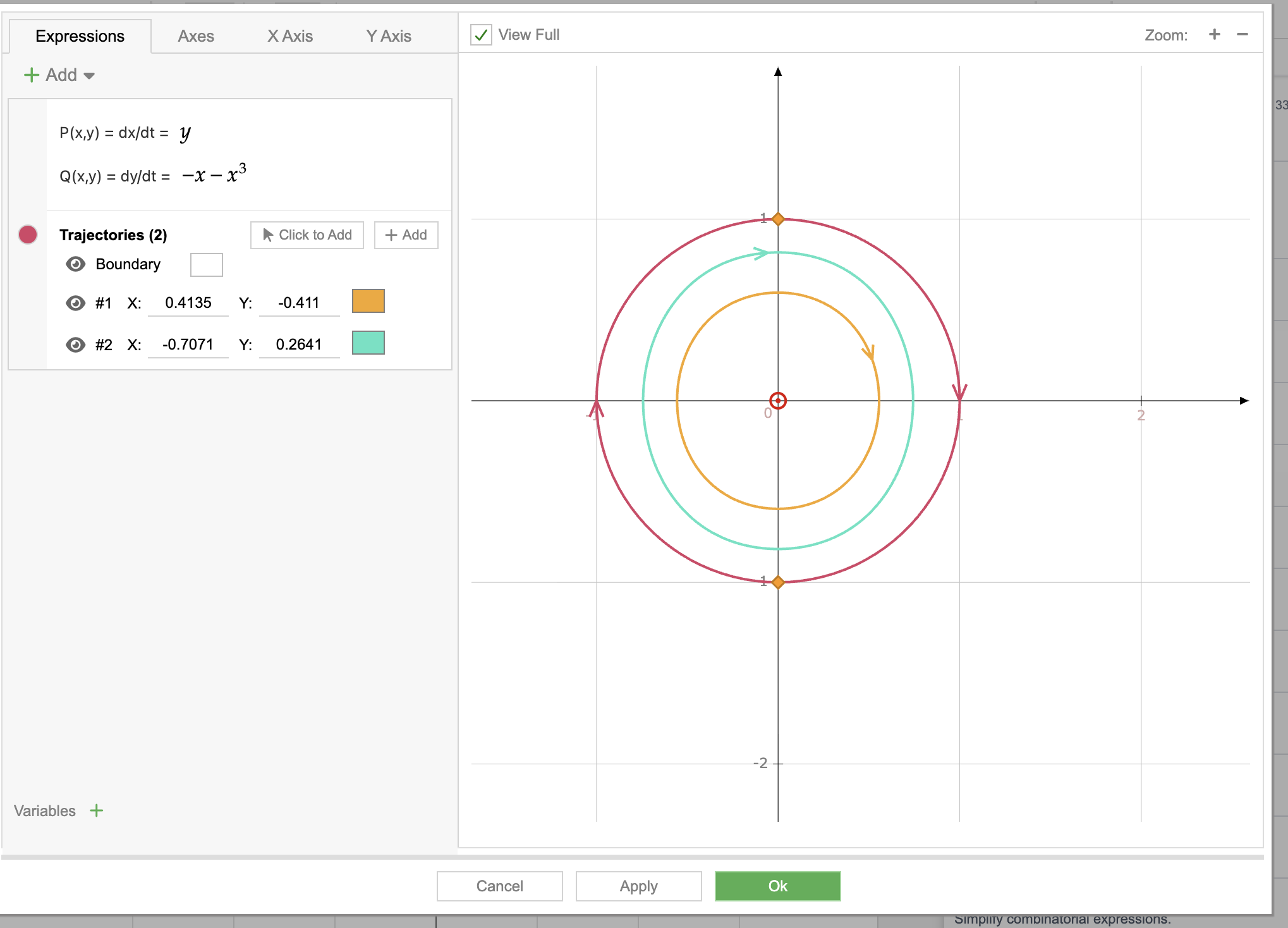Click the Trajectories (2) heading
Viewport: 1288px width, 928px height.
click(x=113, y=235)
